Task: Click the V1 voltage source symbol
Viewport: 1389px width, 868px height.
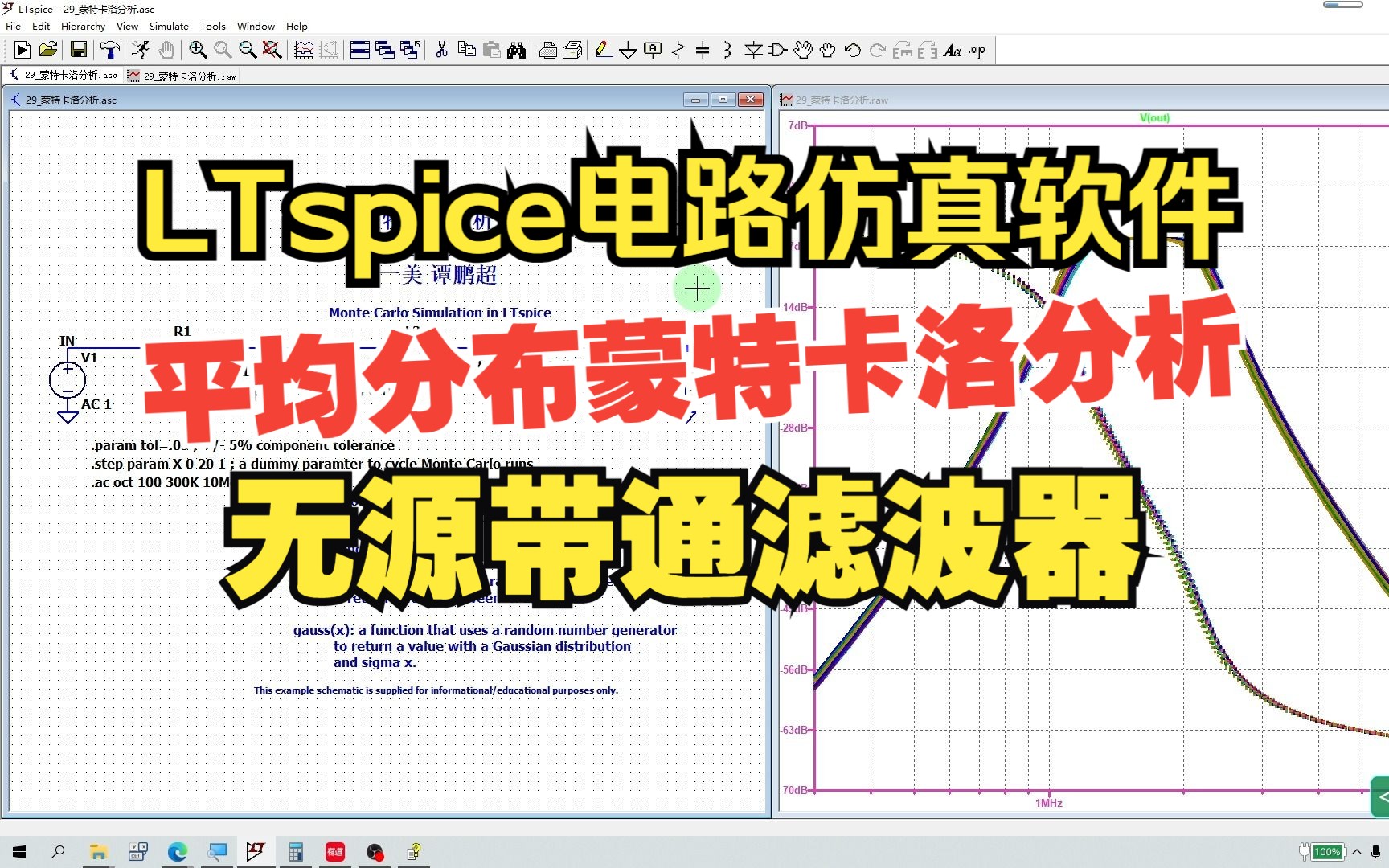Action: pyautogui.click(x=68, y=380)
